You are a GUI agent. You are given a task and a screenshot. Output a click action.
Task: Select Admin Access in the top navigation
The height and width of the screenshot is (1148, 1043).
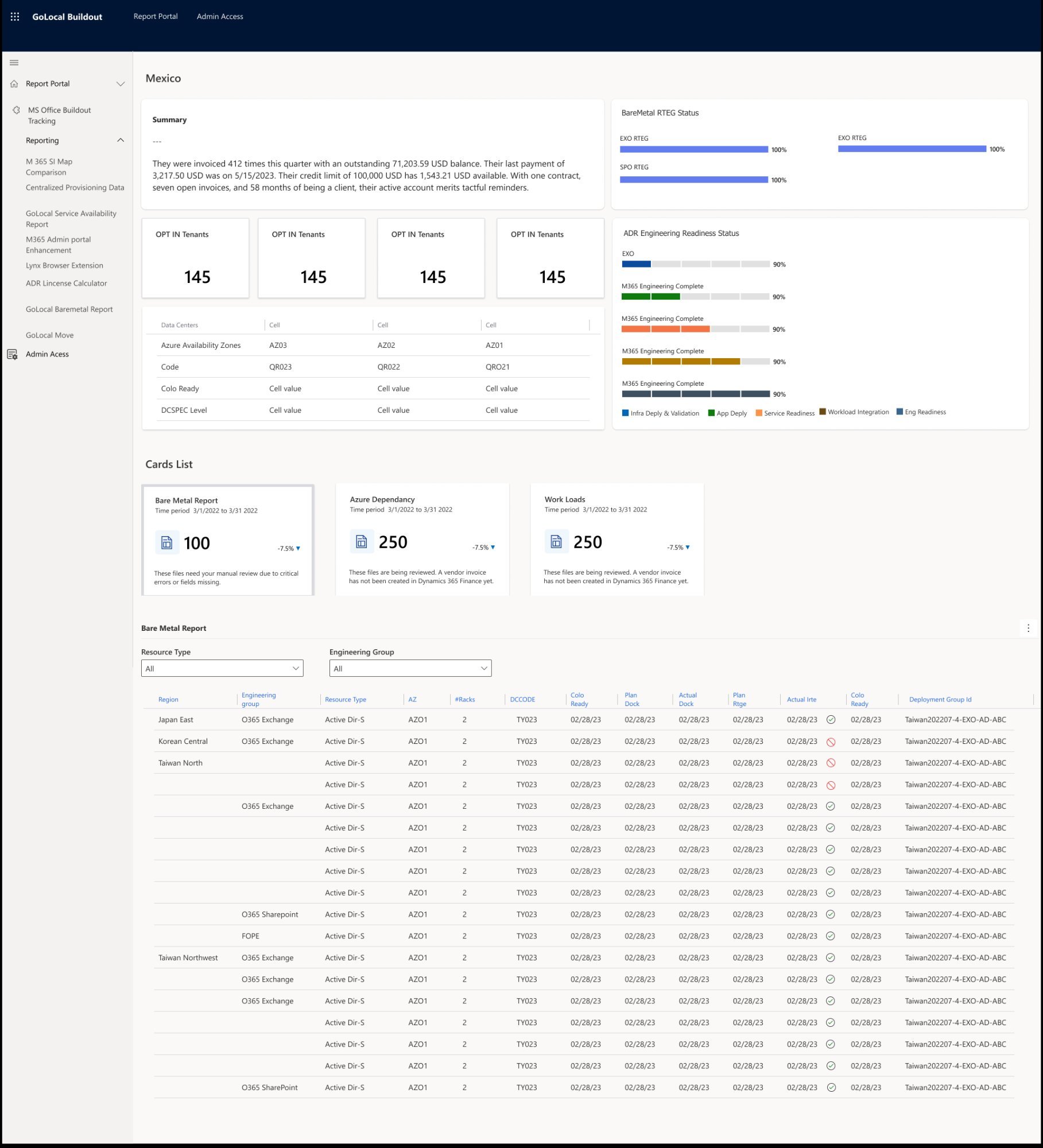point(220,16)
